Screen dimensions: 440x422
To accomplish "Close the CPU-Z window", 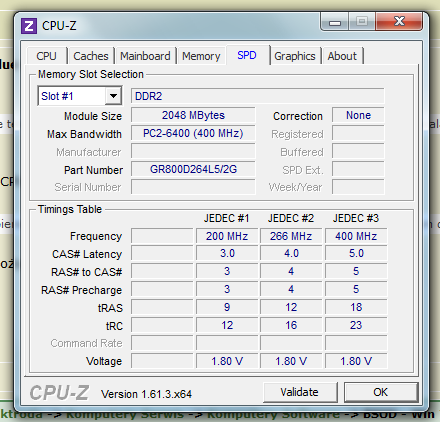I will (x=399, y=22).
